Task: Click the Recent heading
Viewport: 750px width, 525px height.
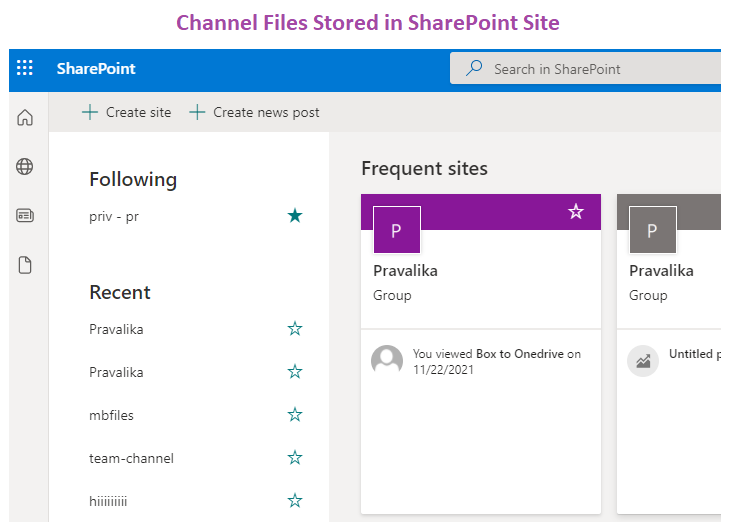Action: (x=120, y=292)
